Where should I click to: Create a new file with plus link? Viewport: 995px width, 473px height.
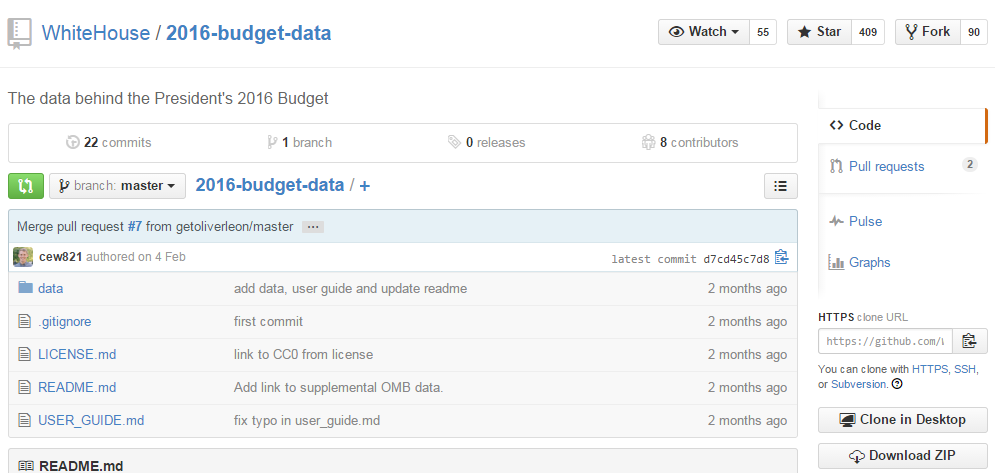365,186
